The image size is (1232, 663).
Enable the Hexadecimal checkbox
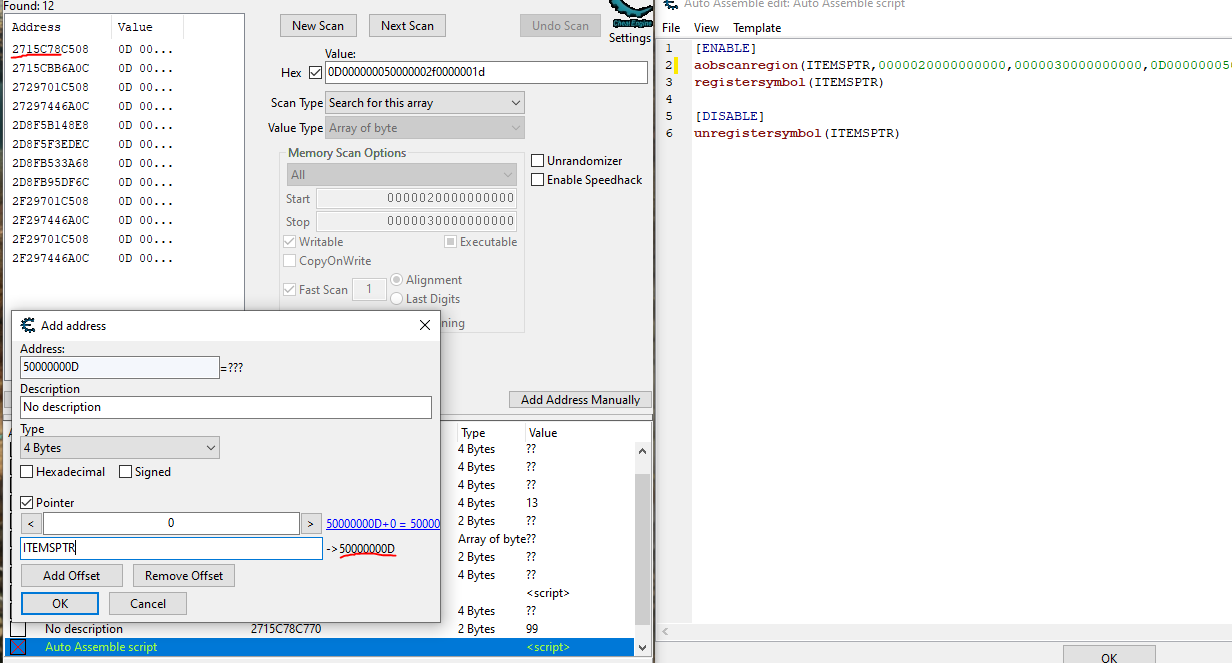click(28, 472)
